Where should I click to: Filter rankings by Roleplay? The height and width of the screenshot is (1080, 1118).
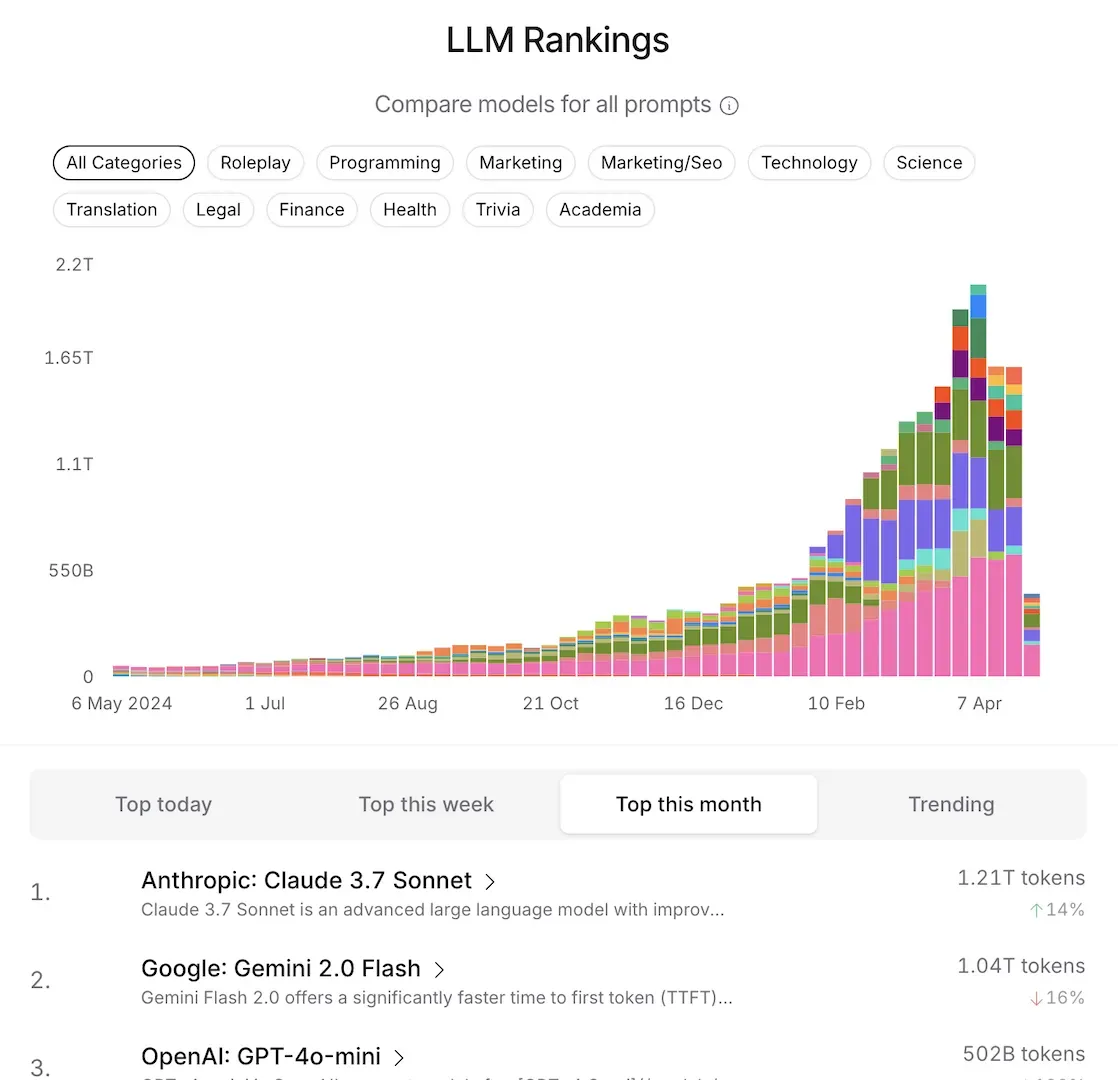click(x=255, y=163)
